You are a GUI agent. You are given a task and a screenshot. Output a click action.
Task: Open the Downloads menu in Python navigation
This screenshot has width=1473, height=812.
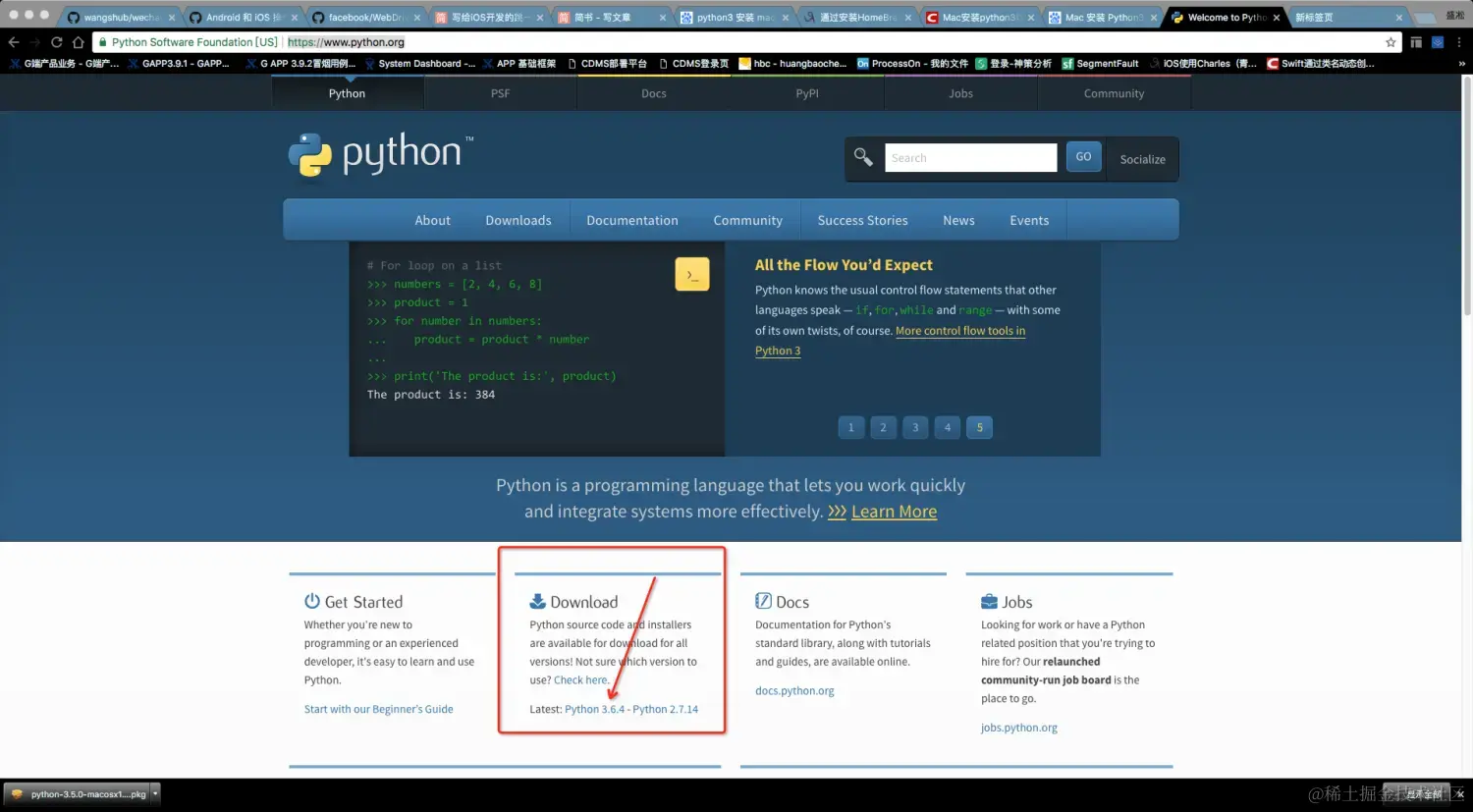[518, 219]
